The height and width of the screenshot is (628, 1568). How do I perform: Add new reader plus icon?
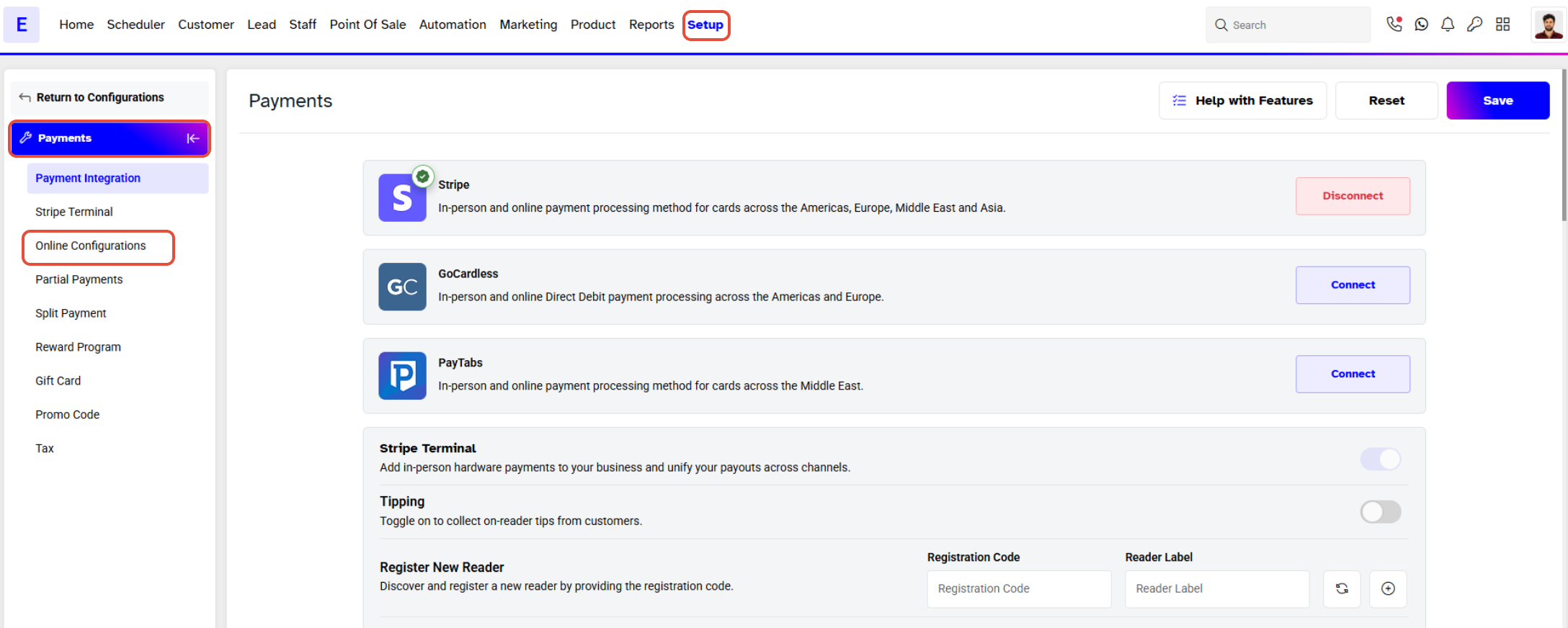pyautogui.click(x=1388, y=588)
